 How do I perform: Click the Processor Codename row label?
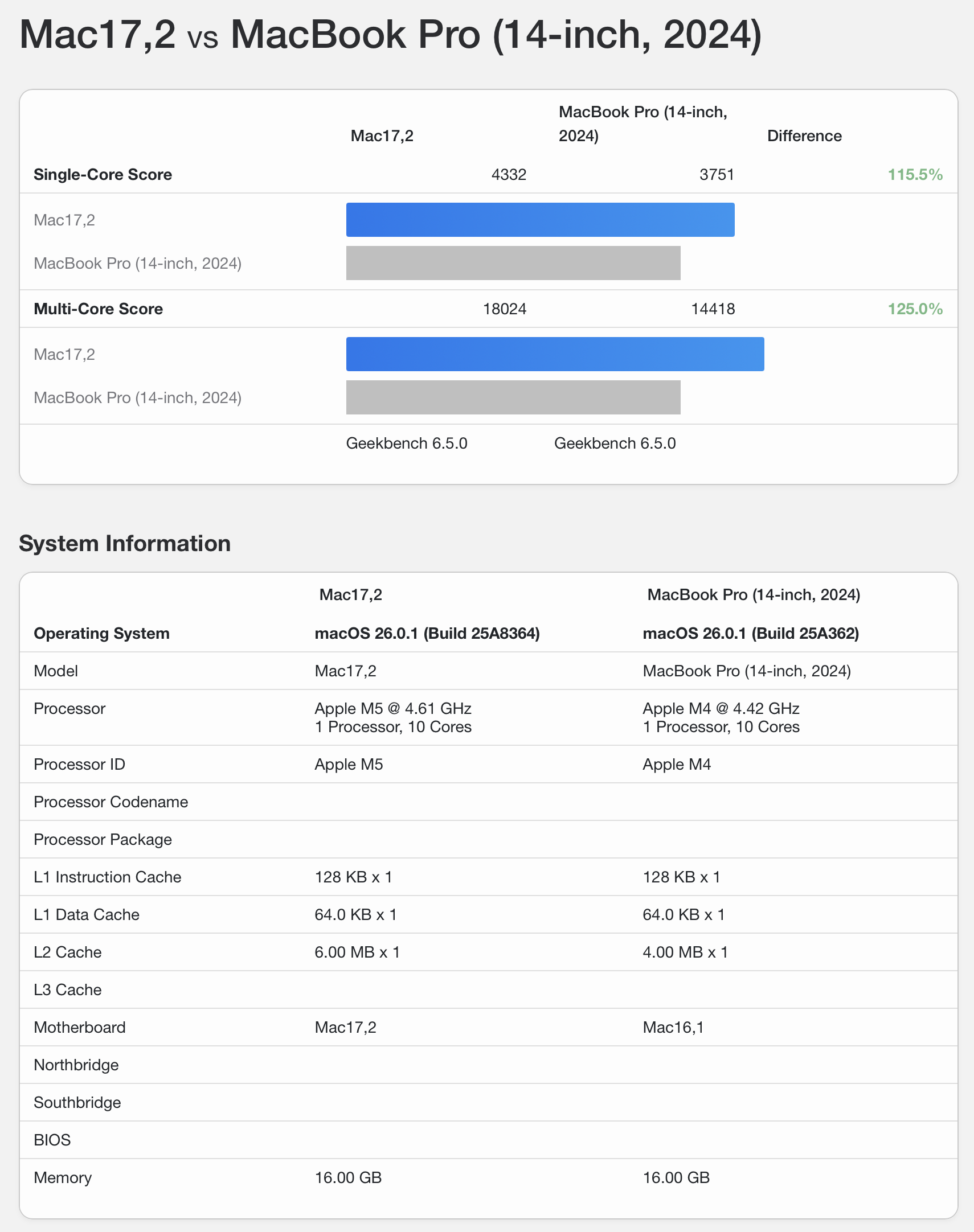[111, 802]
